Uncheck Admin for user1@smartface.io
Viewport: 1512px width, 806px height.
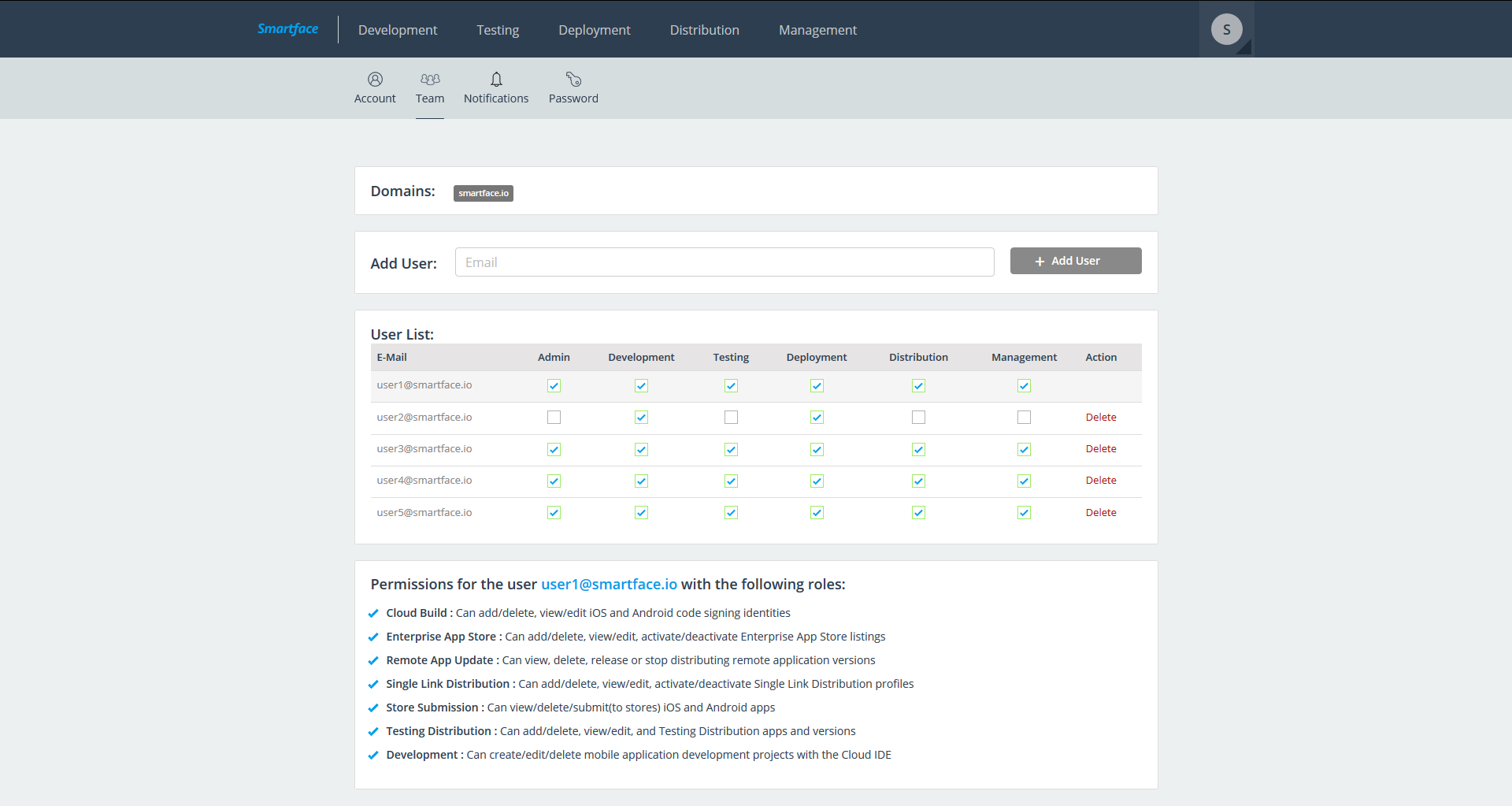click(x=554, y=385)
